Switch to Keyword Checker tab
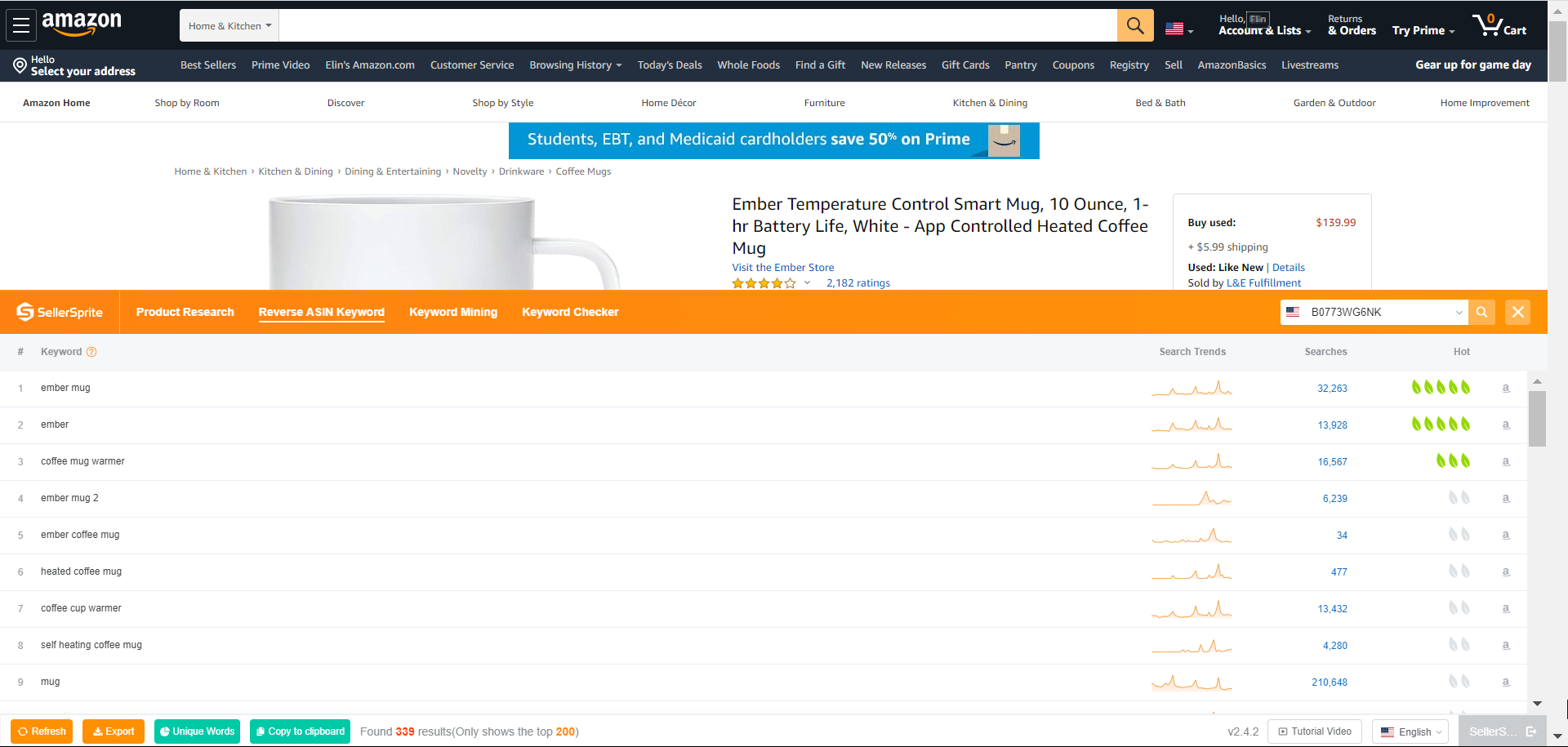The width and height of the screenshot is (1568, 747). pyautogui.click(x=570, y=312)
